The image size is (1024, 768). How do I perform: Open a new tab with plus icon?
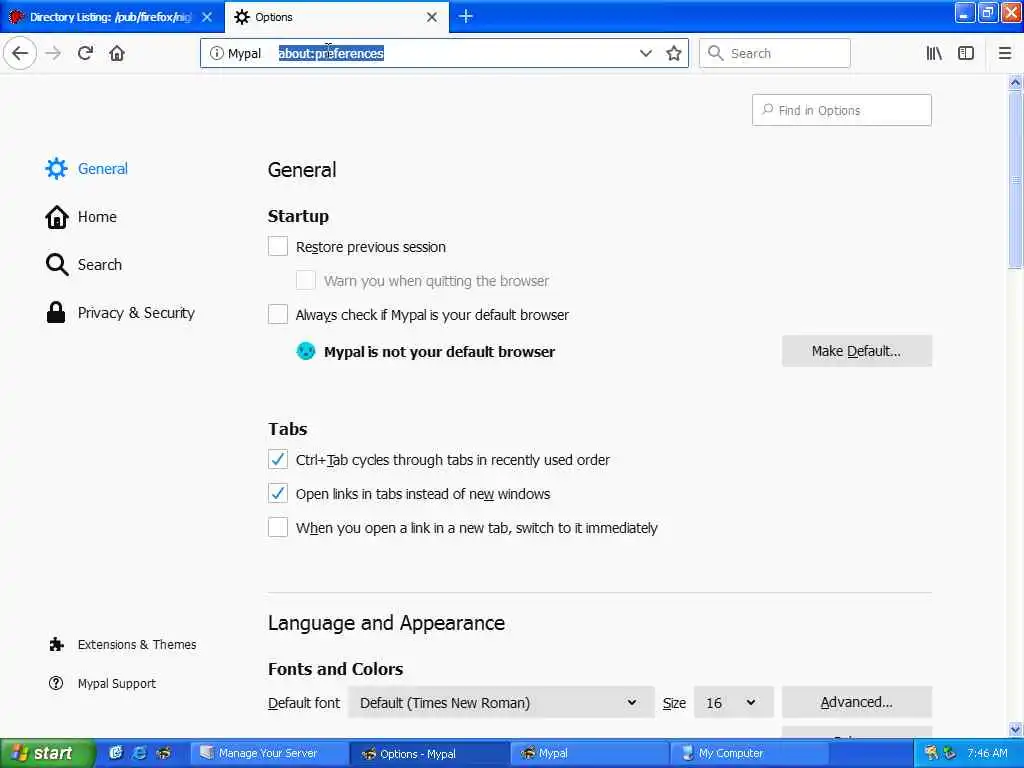(x=466, y=16)
